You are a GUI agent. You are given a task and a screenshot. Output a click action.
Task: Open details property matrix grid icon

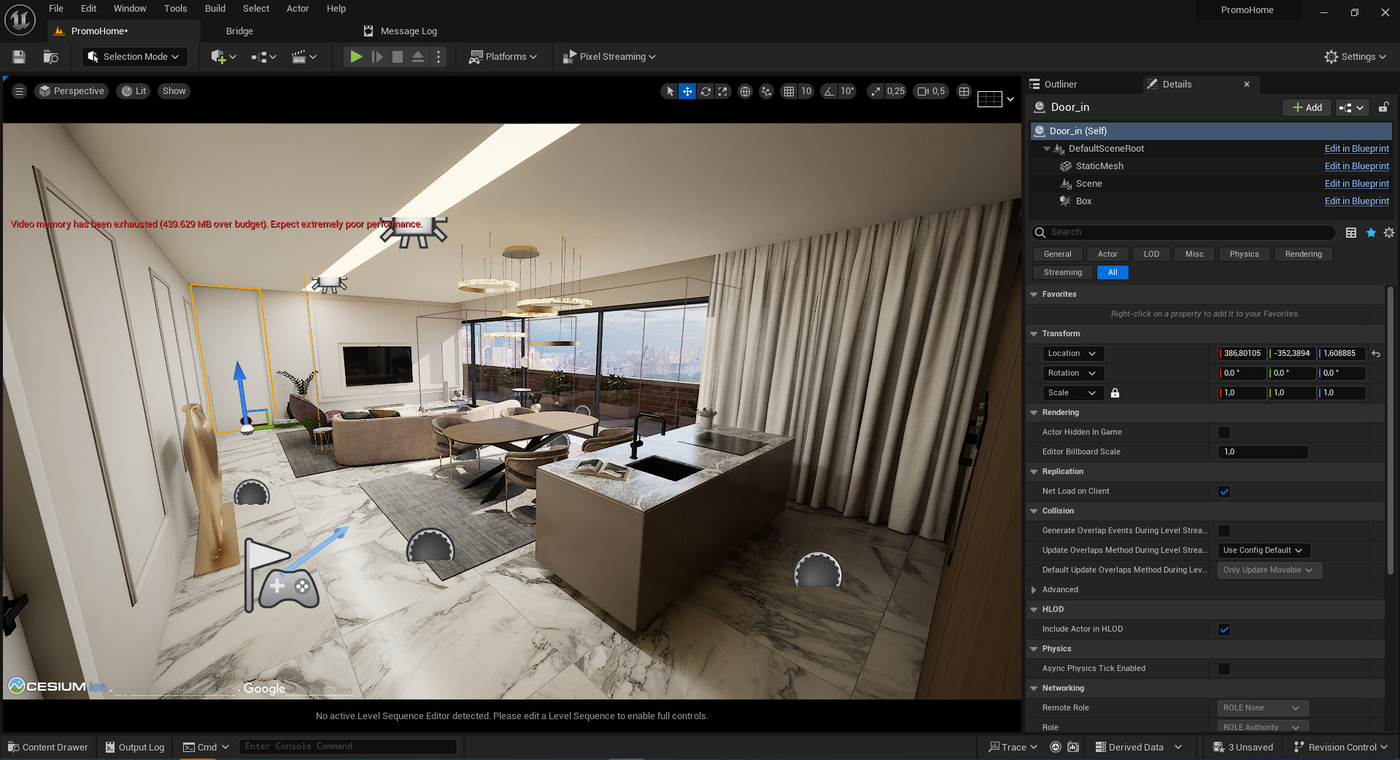1351,232
